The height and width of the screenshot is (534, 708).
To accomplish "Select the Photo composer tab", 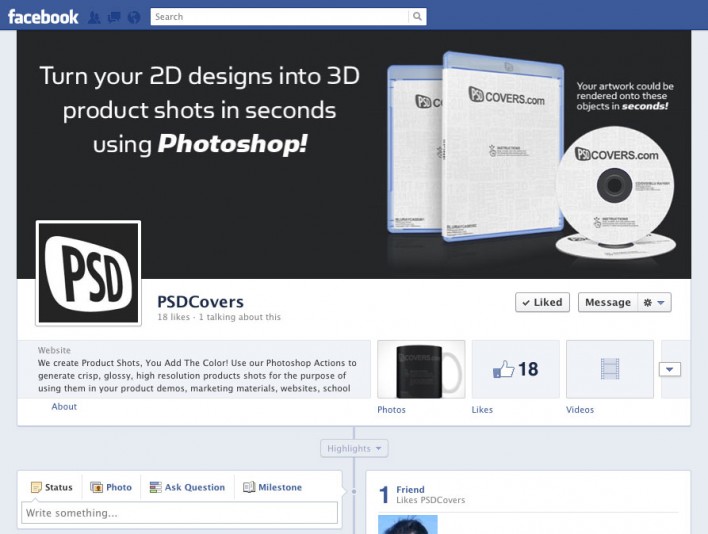I will tap(111, 487).
